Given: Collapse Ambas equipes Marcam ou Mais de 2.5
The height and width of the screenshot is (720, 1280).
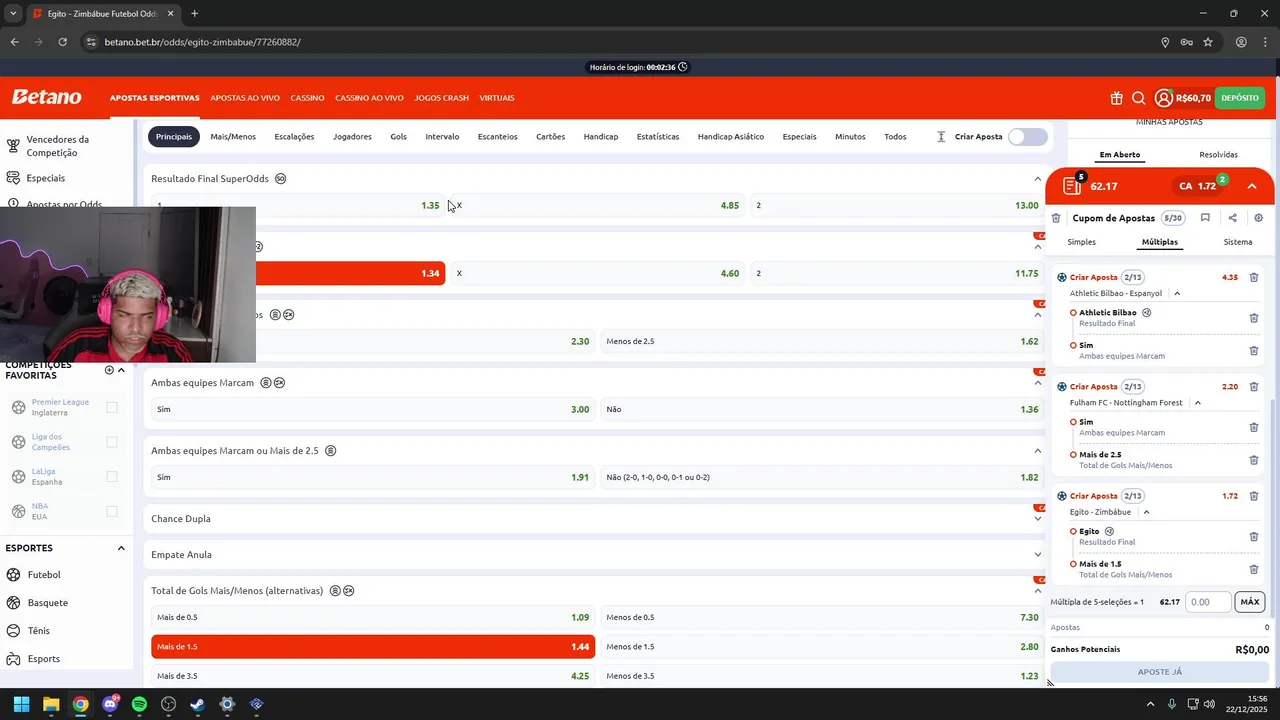Looking at the screenshot, I should click(1037, 451).
